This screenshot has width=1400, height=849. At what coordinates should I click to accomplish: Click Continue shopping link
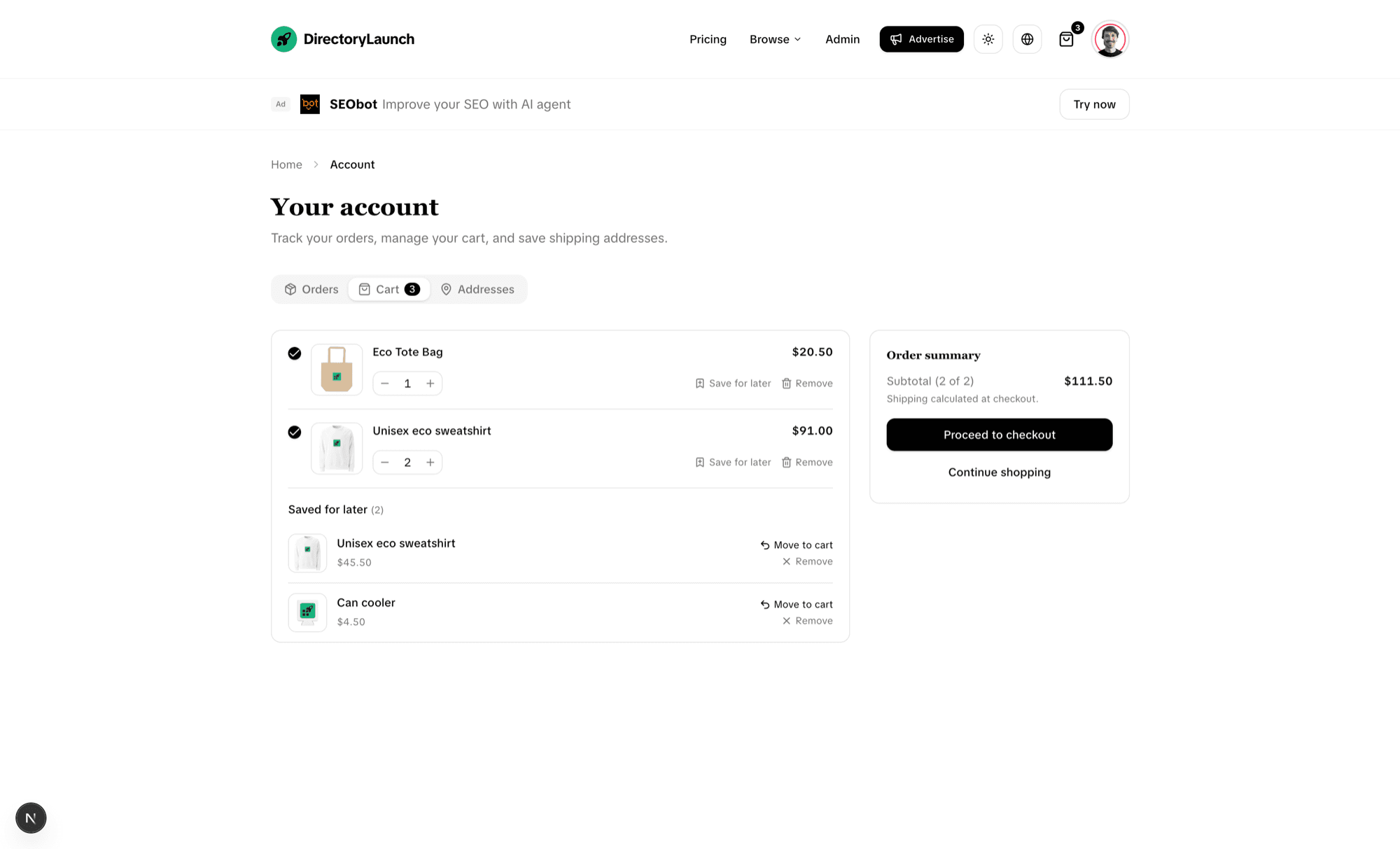999,472
